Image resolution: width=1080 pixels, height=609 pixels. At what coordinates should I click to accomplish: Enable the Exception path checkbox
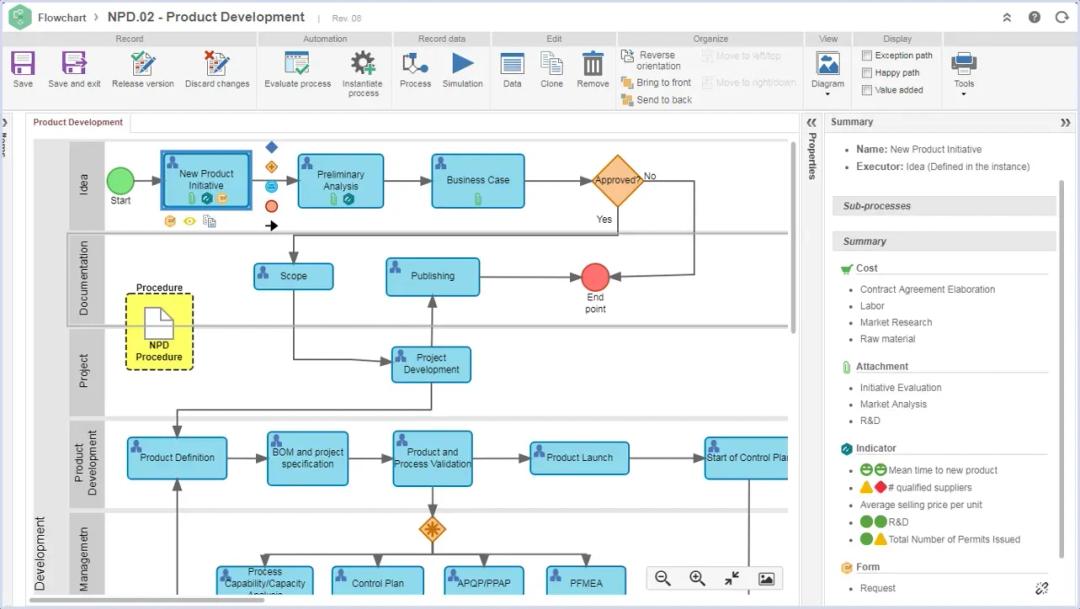pyautogui.click(x=867, y=56)
